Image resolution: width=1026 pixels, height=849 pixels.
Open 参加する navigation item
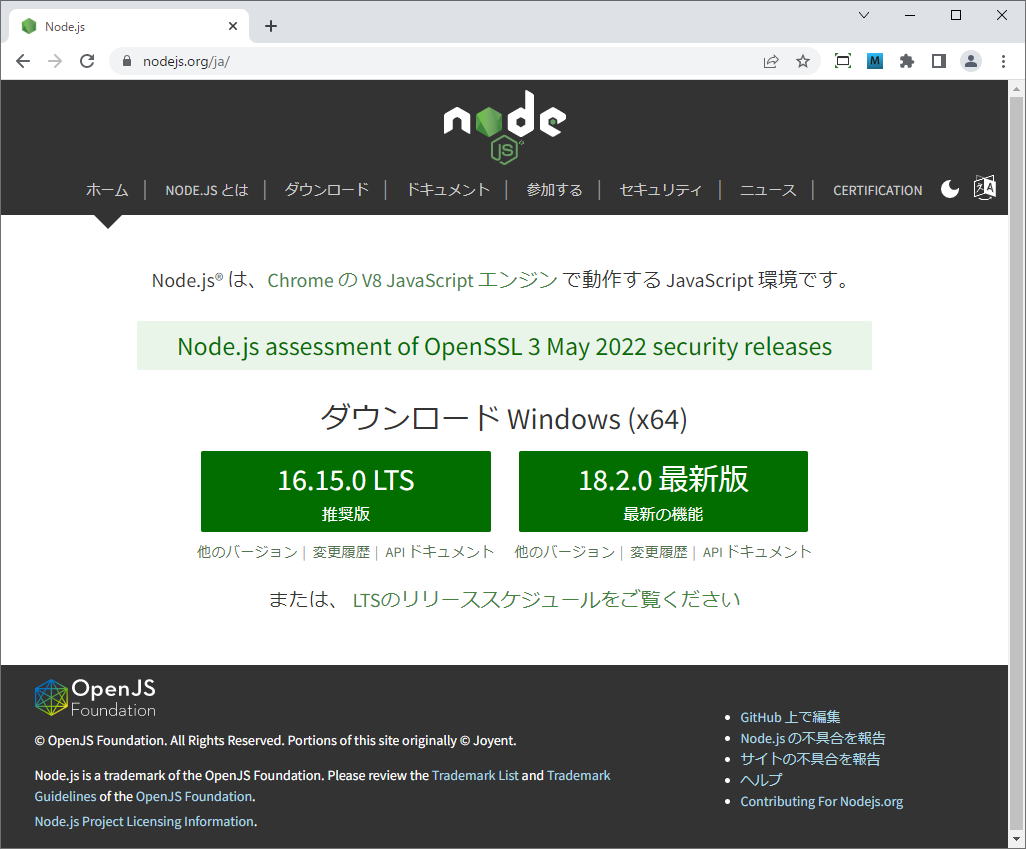[x=554, y=190]
